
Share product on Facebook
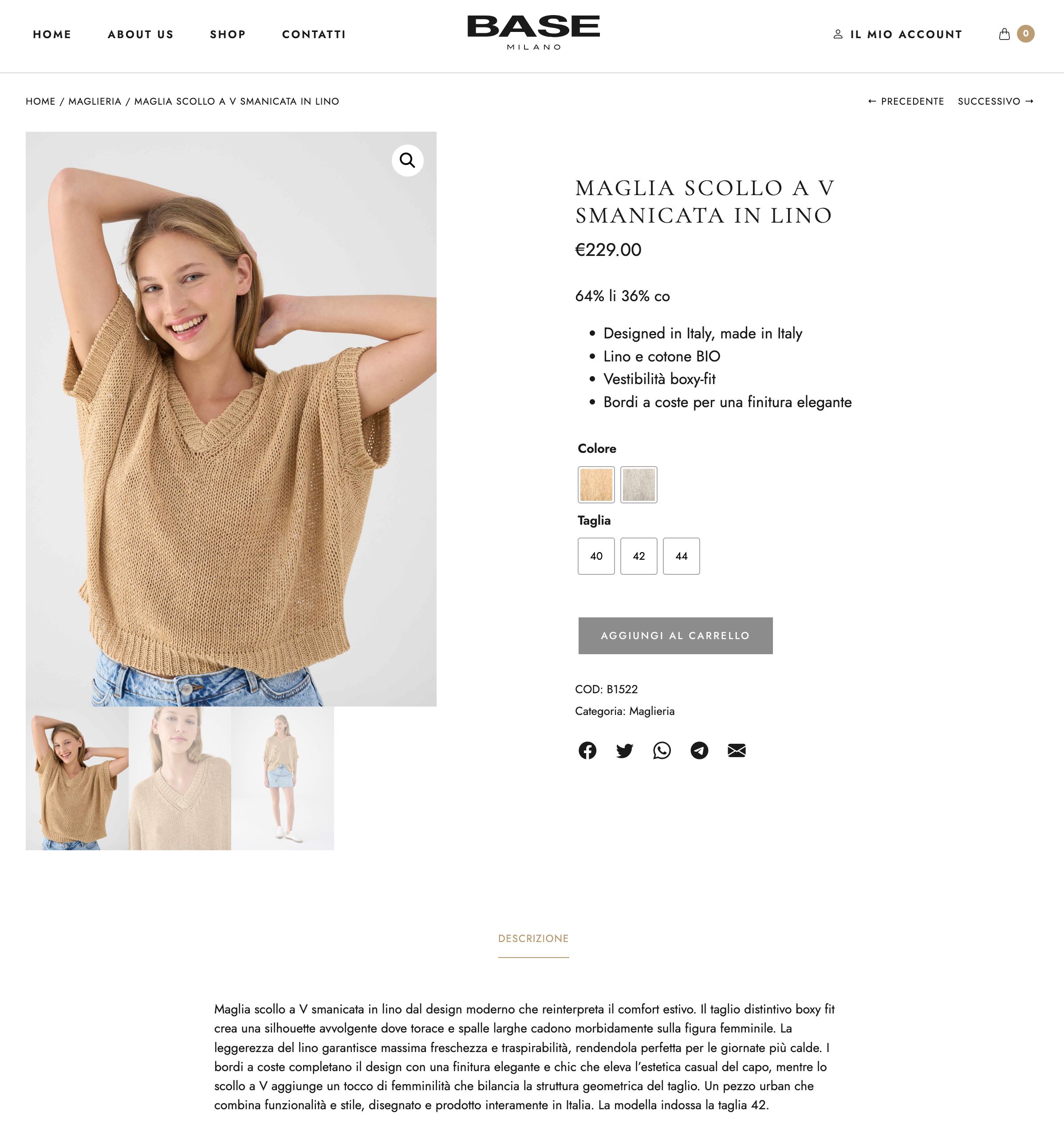pos(587,750)
